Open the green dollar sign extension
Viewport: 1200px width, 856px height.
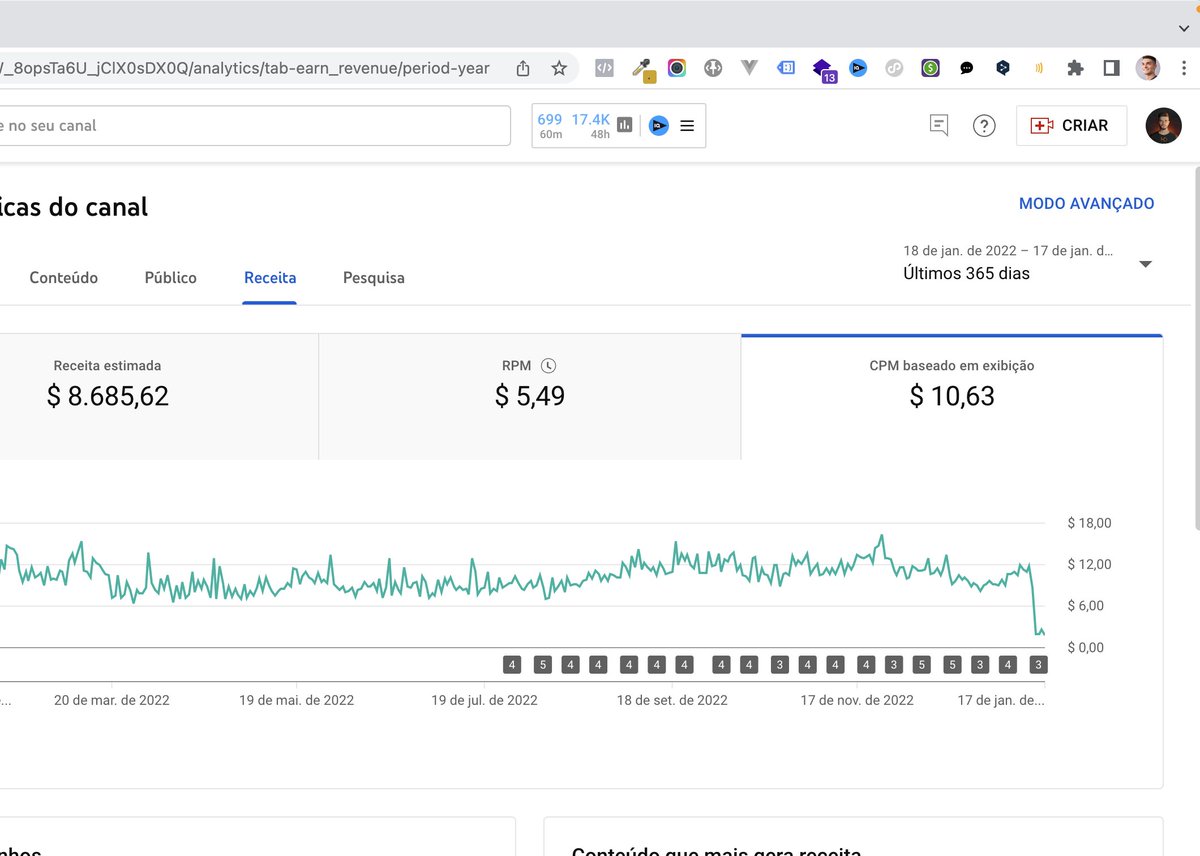[931, 68]
